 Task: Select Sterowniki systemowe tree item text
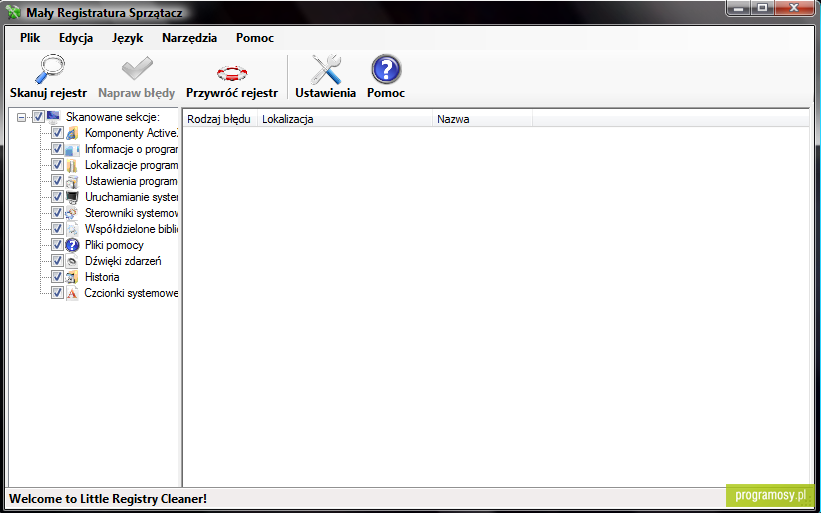pyautogui.click(x=131, y=213)
